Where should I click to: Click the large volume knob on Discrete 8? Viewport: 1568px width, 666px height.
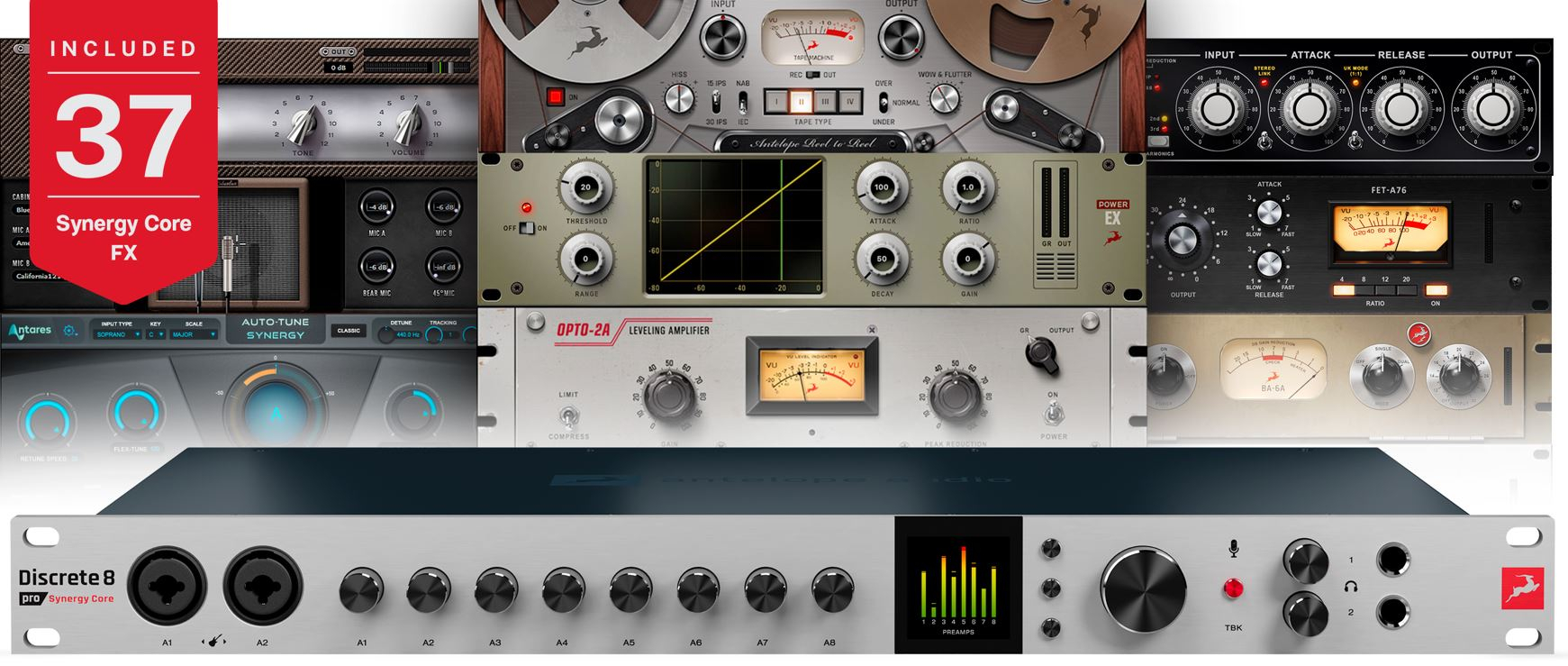(x=1143, y=589)
